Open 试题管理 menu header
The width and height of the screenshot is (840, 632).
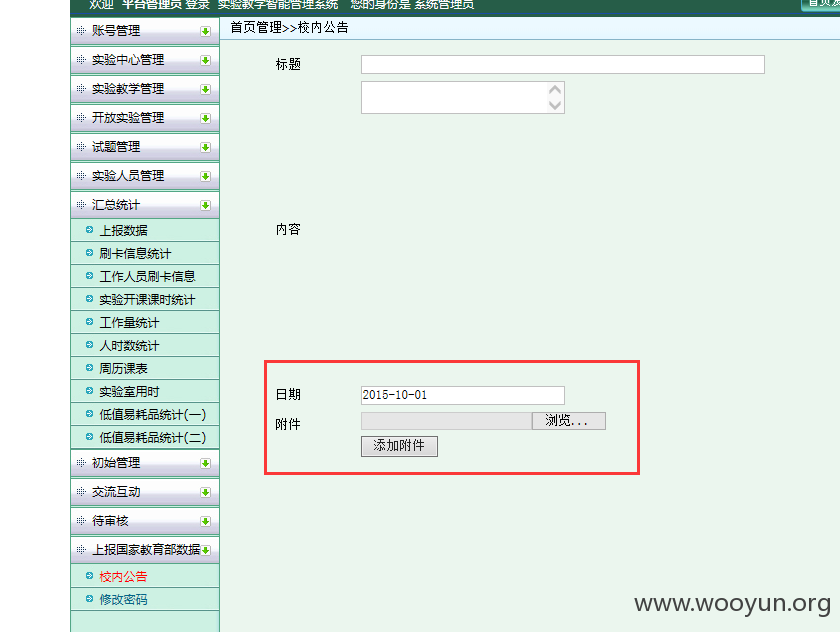tap(145, 147)
